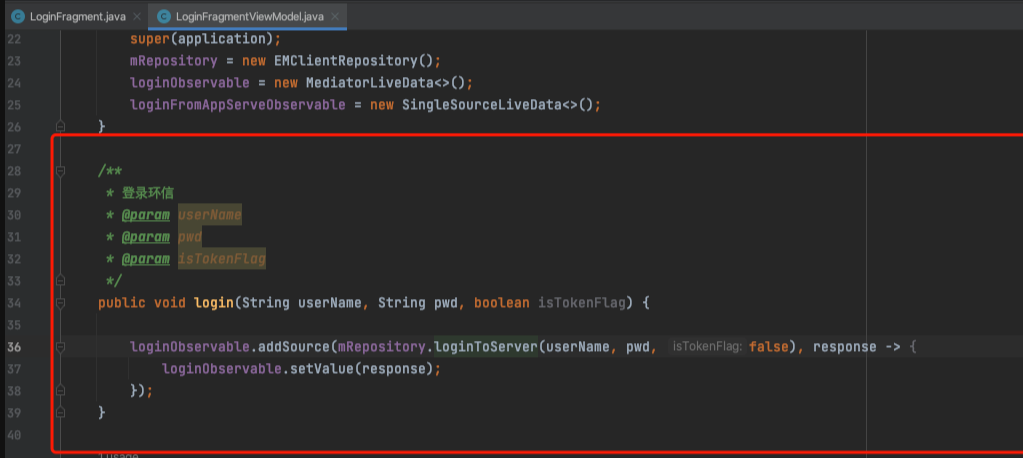The width and height of the screenshot is (1023, 458).
Task: Click the pwd Javadoc param on line 31
Action: [190, 237]
